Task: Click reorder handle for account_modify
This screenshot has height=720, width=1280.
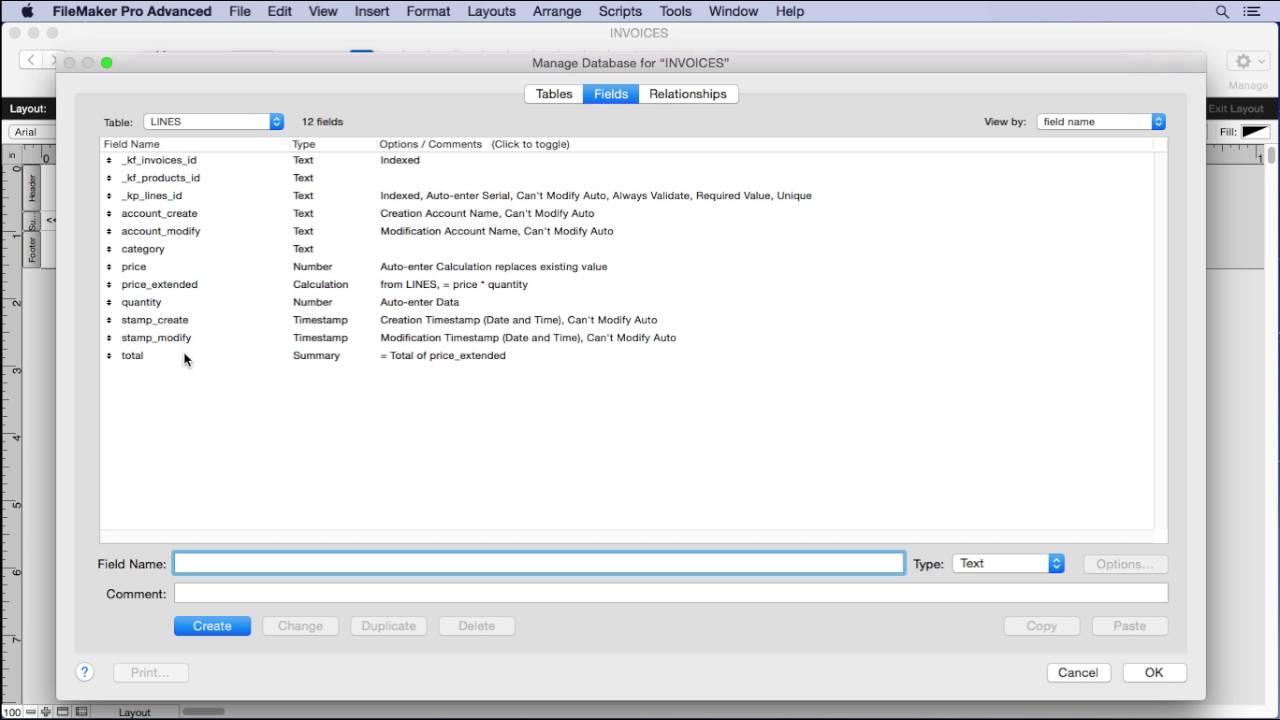Action: pos(109,231)
